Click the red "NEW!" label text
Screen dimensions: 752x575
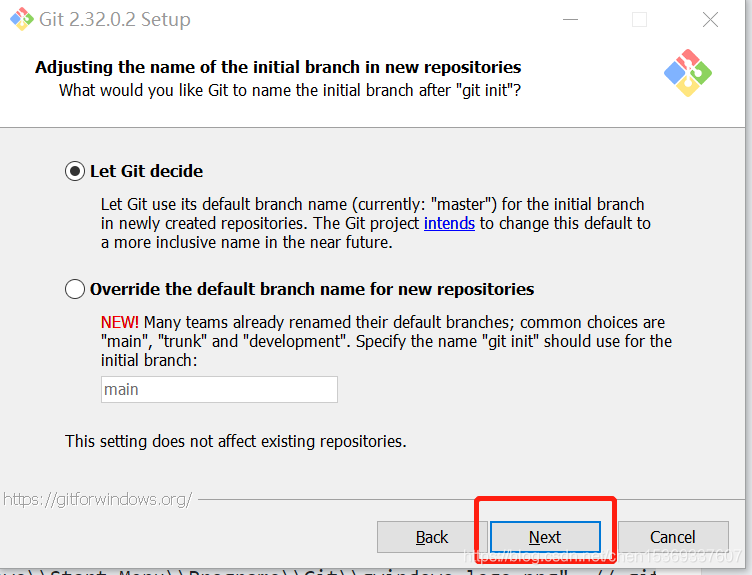coord(119,322)
